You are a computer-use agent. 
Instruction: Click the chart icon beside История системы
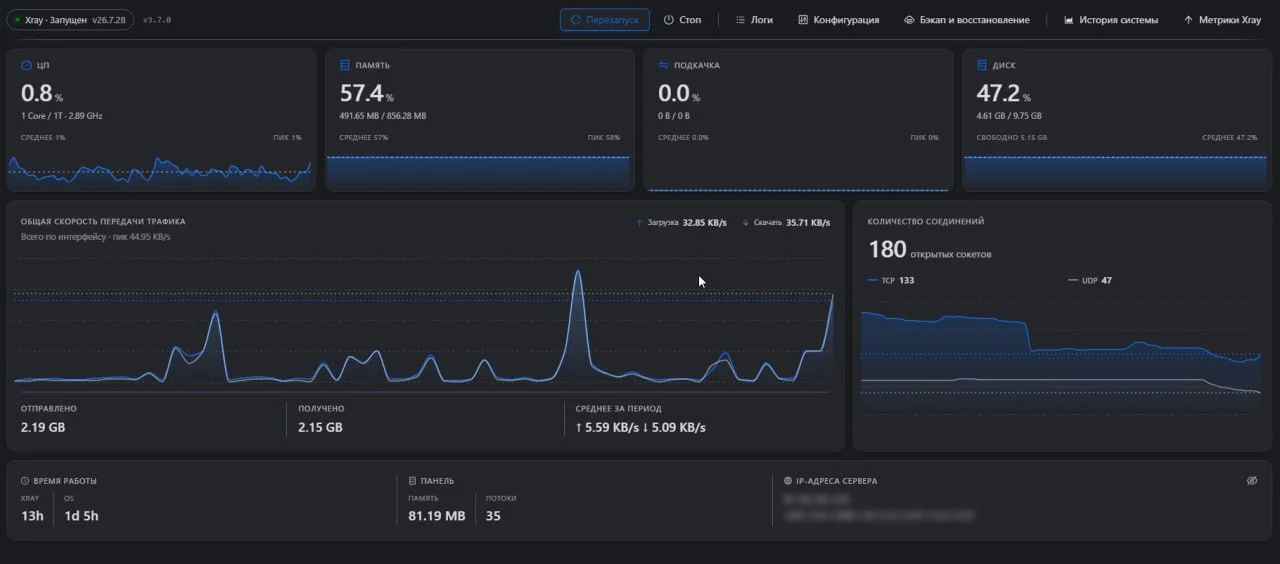click(x=1069, y=20)
